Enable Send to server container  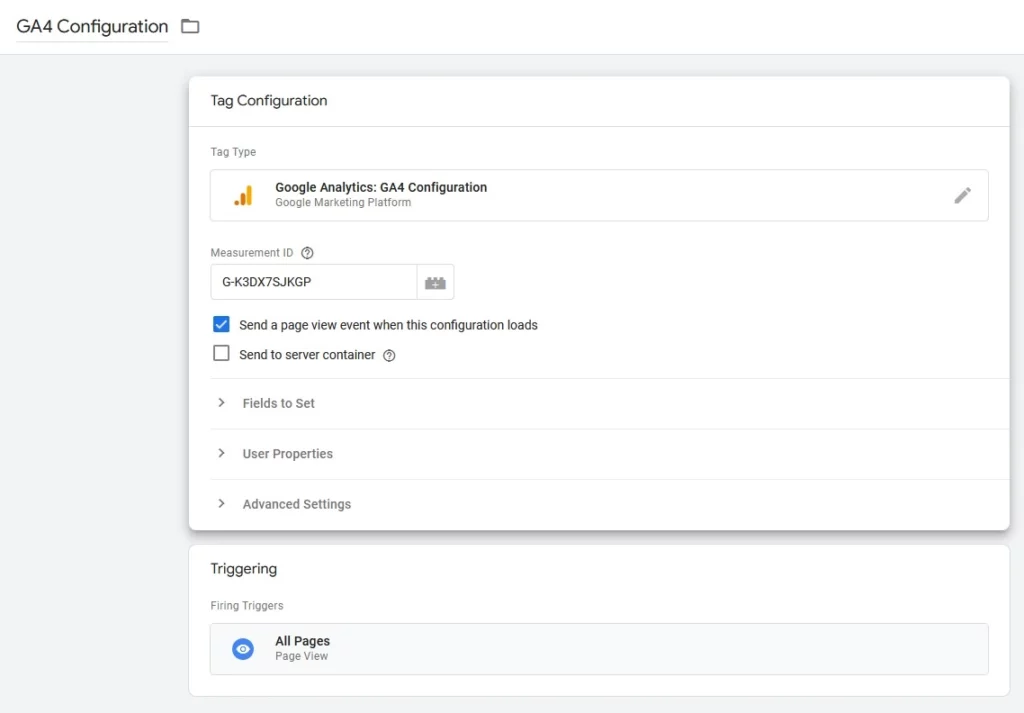point(221,354)
